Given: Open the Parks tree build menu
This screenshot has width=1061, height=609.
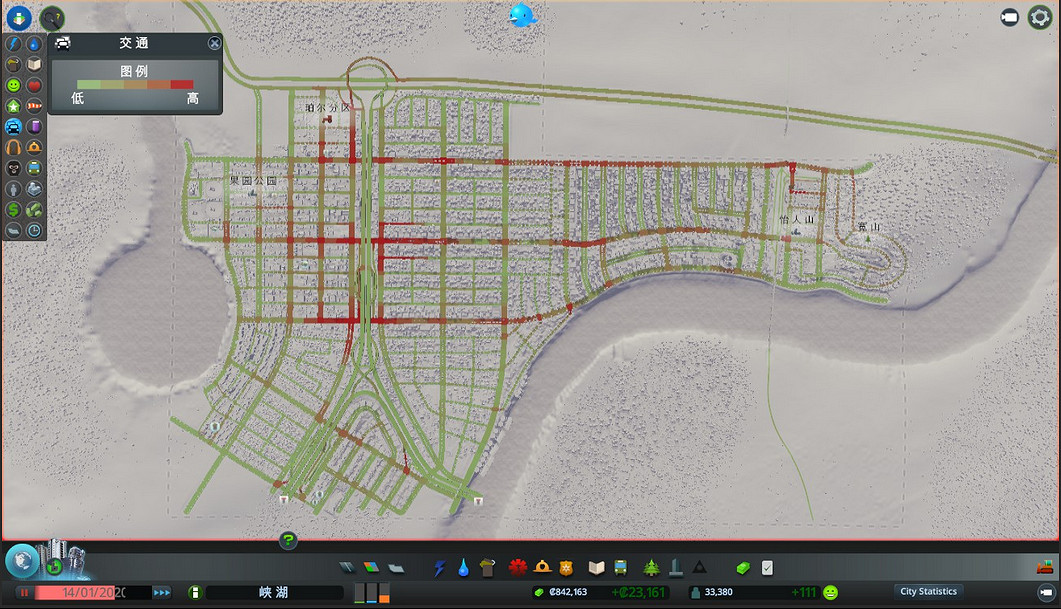Looking at the screenshot, I should [x=651, y=568].
